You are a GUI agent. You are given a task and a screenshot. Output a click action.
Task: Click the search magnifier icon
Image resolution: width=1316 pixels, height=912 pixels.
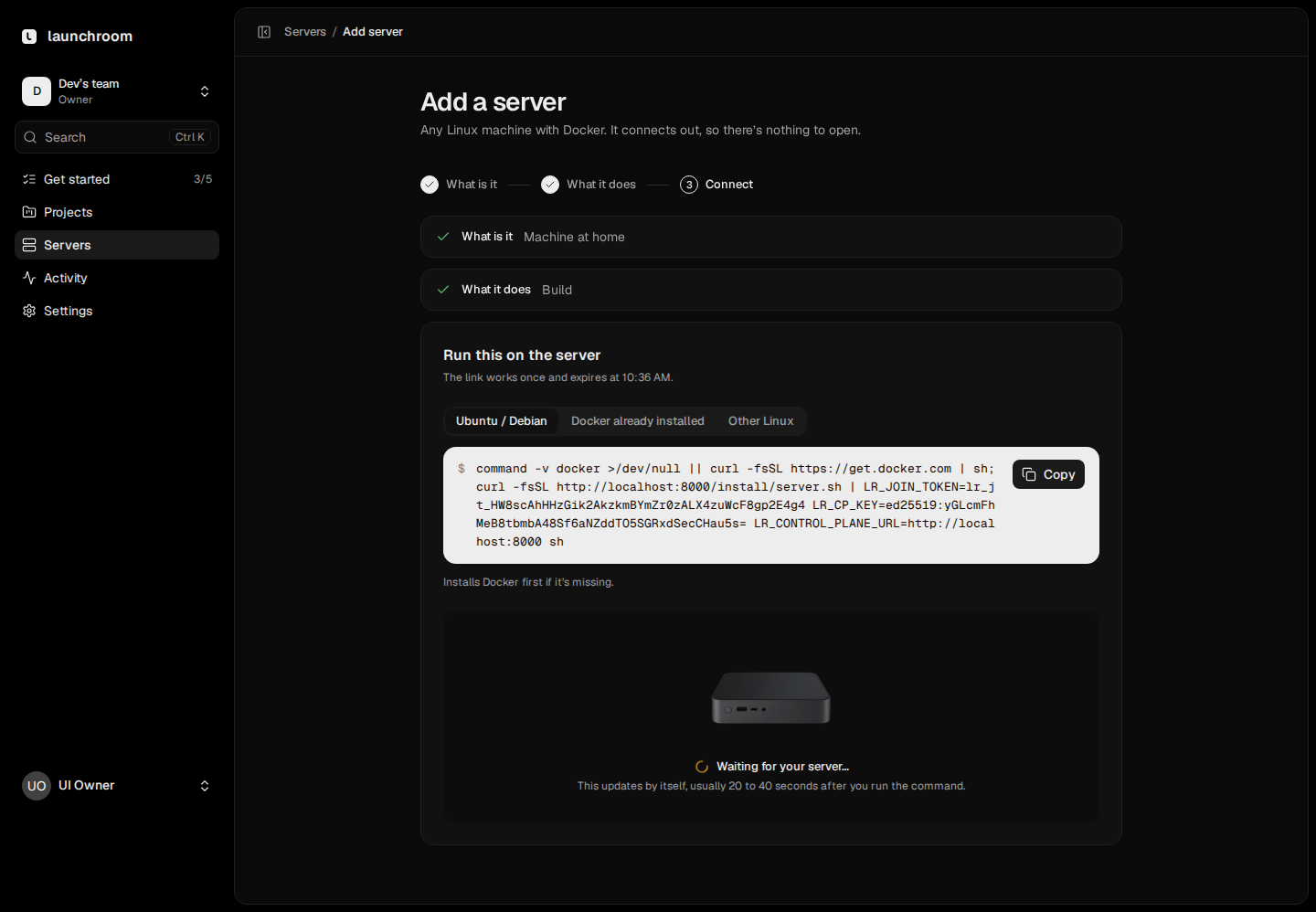click(30, 137)
